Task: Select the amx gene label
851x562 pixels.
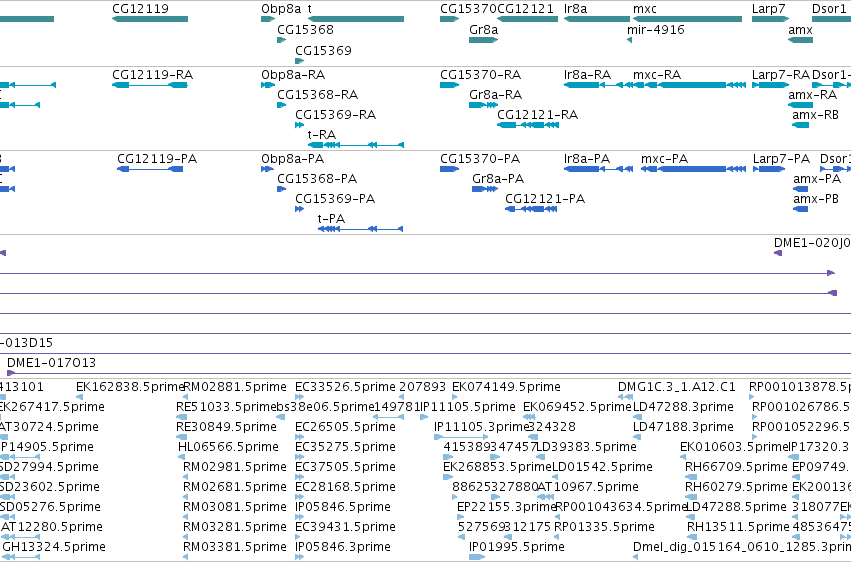Action: [800, 29]
